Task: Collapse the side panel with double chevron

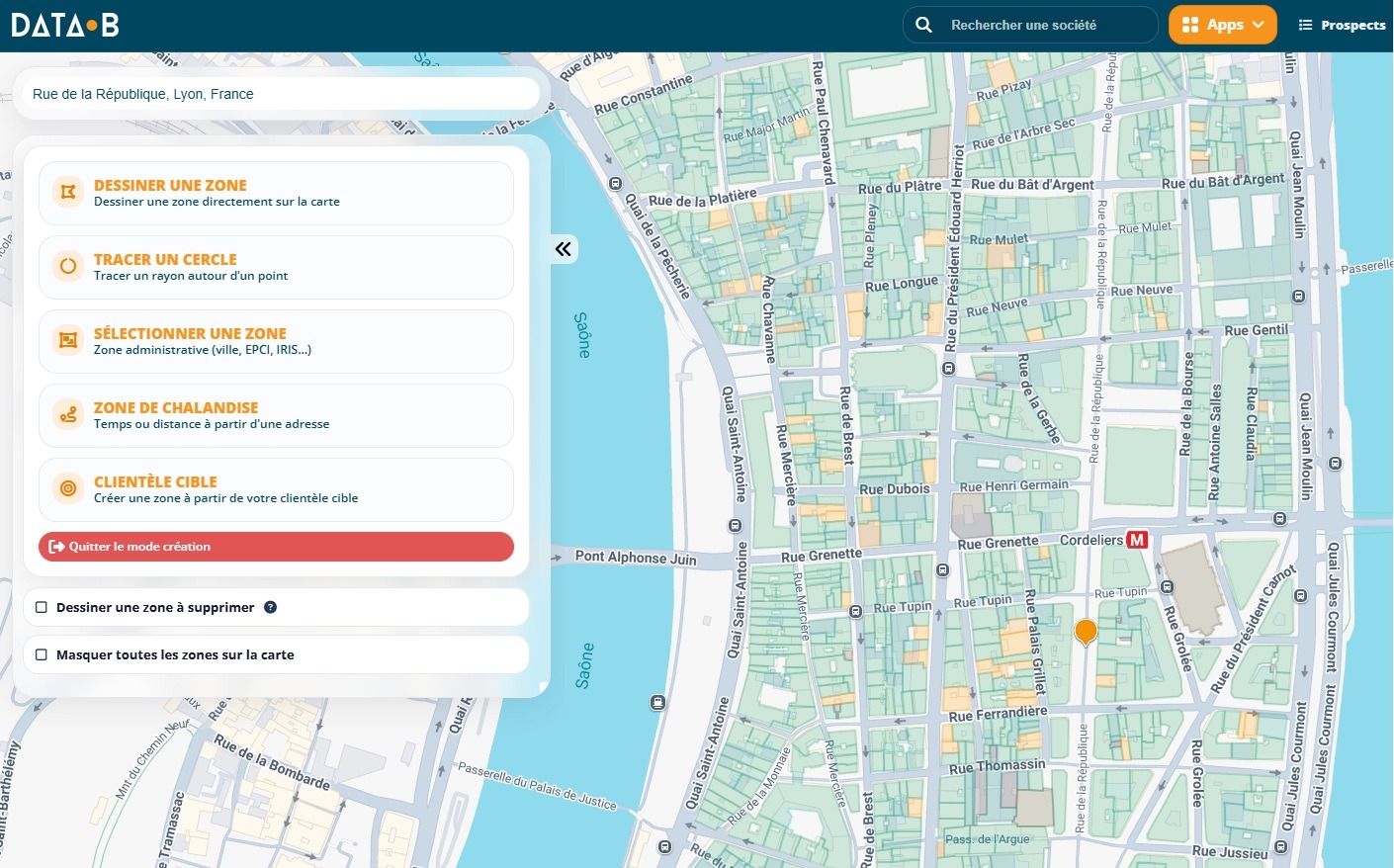Action: pos(564,249)
